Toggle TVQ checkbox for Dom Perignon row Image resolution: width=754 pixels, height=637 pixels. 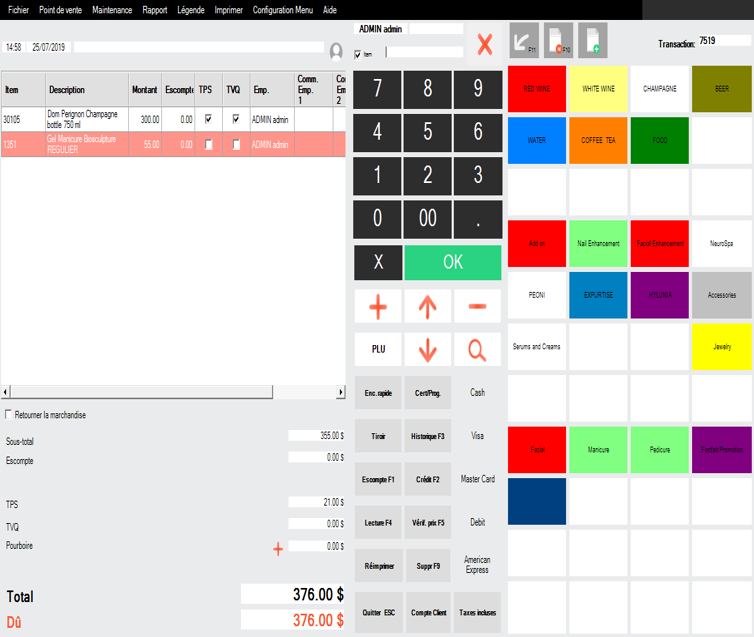pos(236,118)
